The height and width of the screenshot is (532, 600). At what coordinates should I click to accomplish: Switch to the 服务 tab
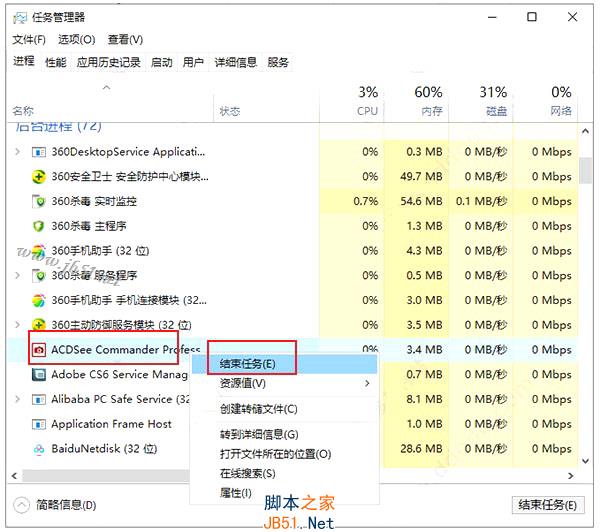pos(278,62)
